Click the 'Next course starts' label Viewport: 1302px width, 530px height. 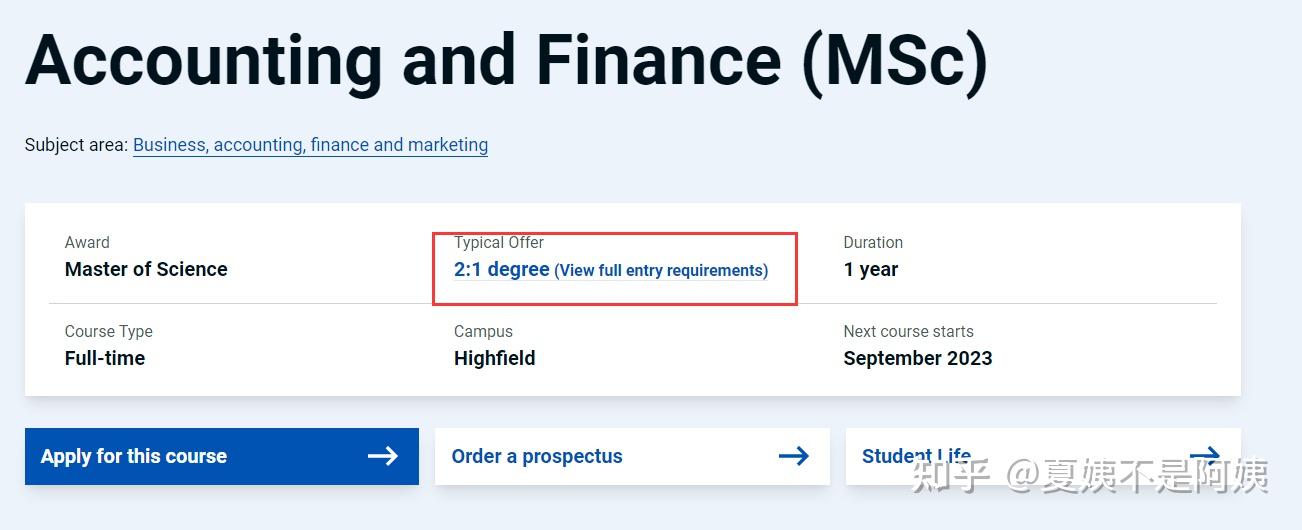tap(908, 331)
